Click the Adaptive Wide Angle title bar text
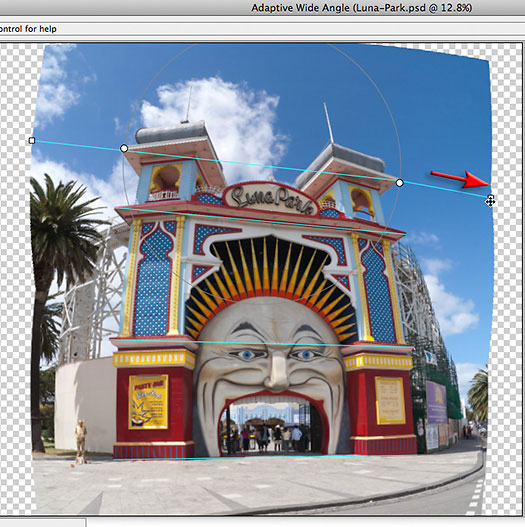This screenshot has width=525, height=527. coord(362,8)
